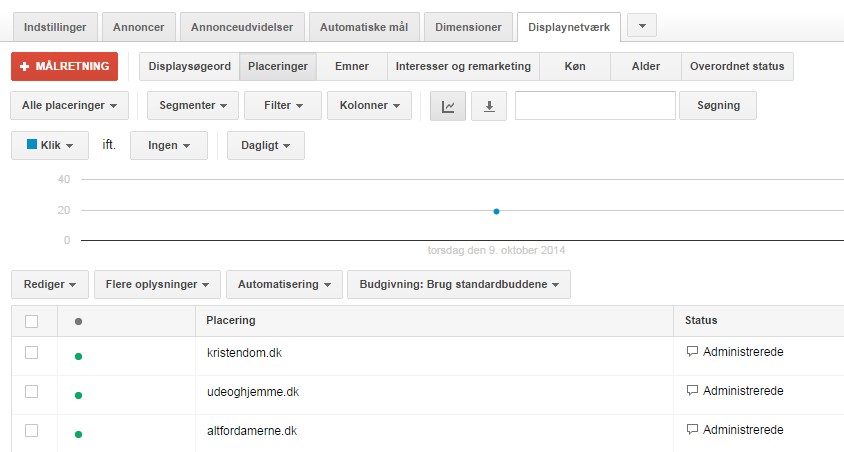
Task: Check the box for kristendom.dk row
Action: [x=32, y=352]
